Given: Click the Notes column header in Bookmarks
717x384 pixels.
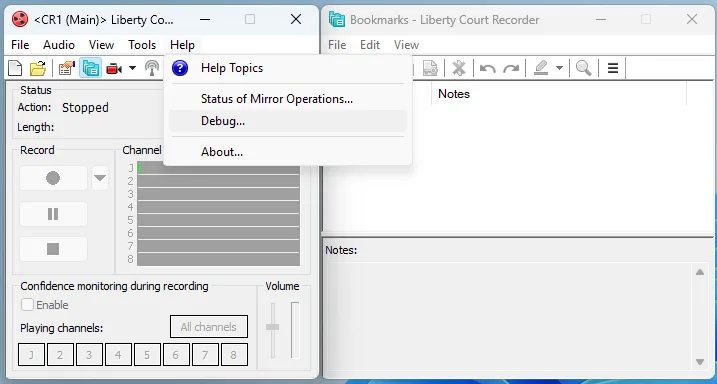Looking at the screenshot, I should (559, 94).
